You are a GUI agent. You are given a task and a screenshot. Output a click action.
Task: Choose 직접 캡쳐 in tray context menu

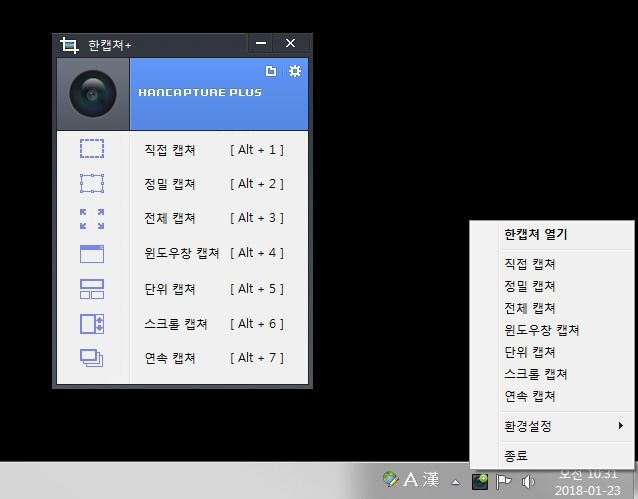click(530, 264)
